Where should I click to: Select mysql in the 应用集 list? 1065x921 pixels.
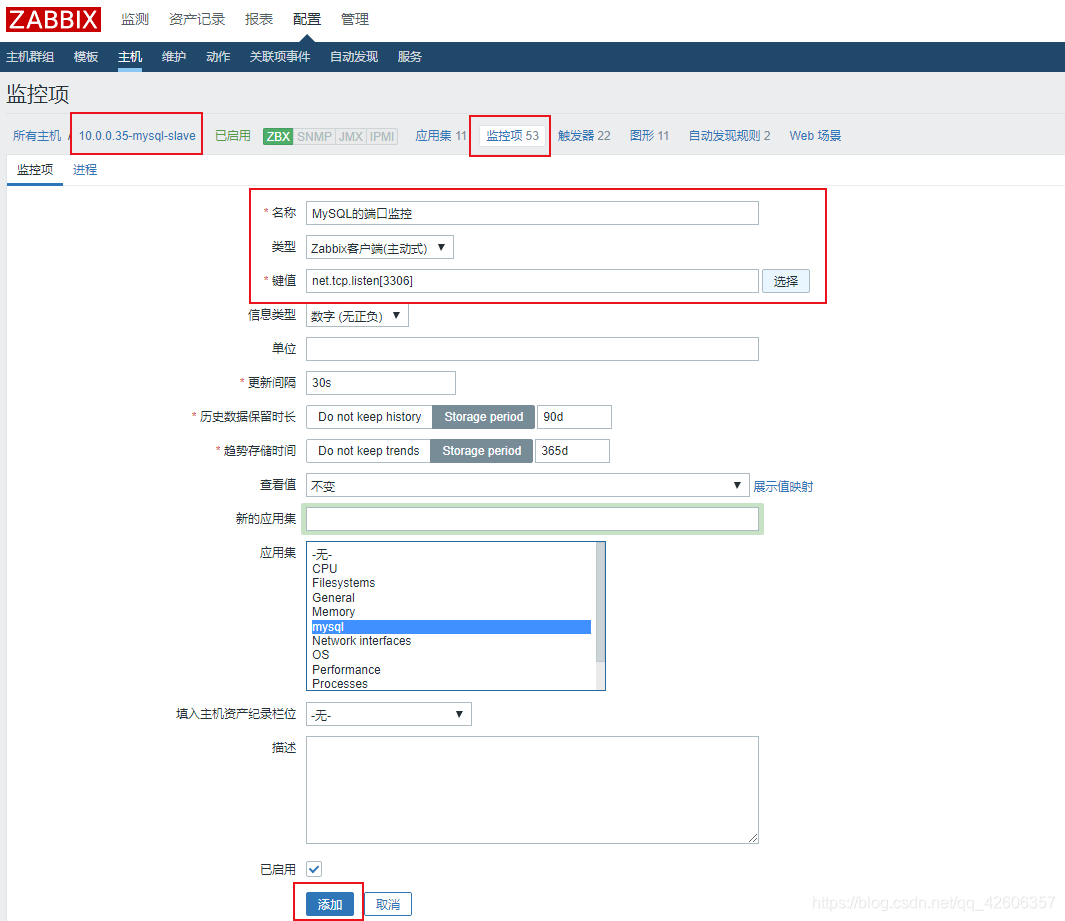click(451, 627)
